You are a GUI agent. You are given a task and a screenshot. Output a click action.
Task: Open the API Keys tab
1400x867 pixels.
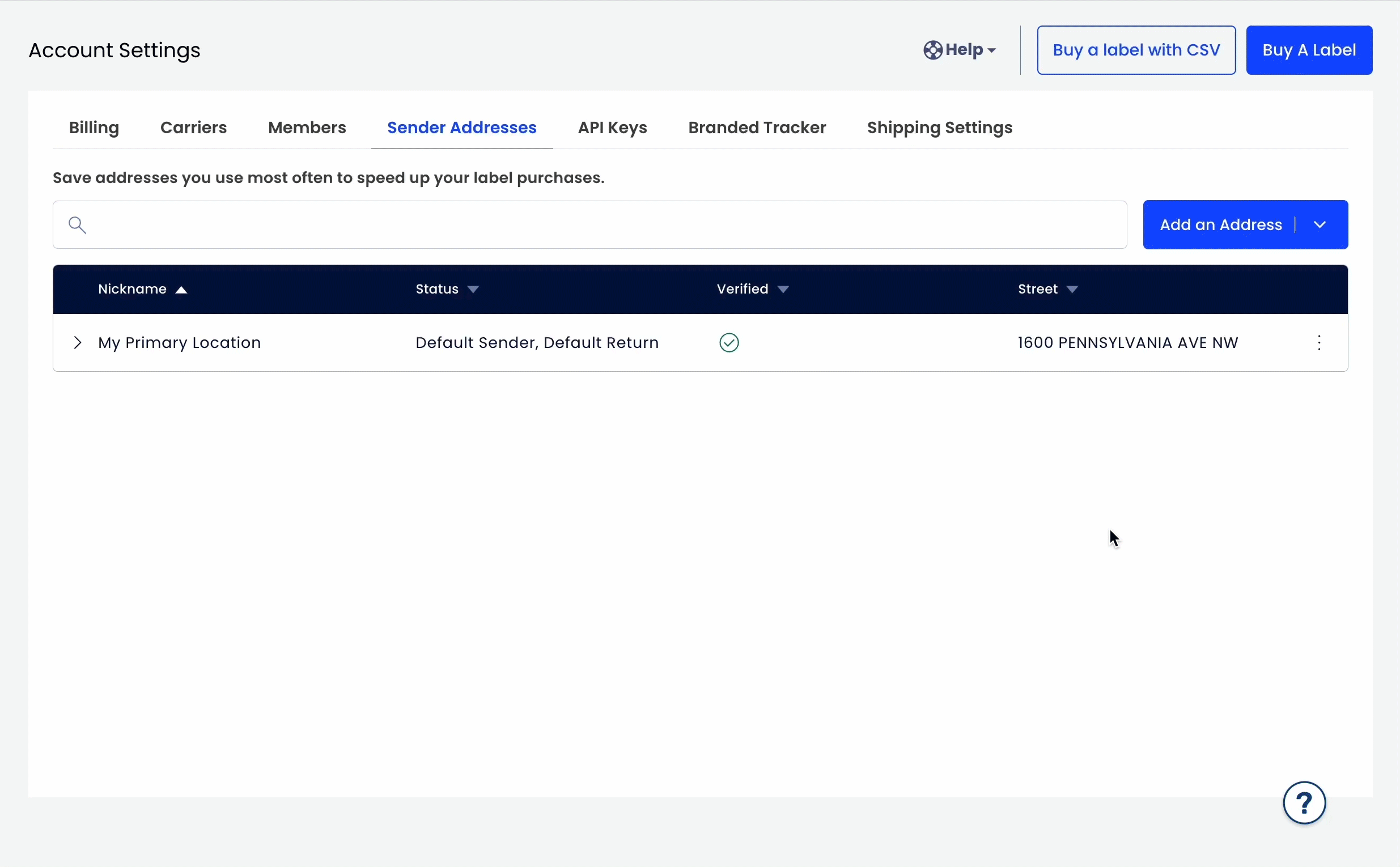tap(613, 127)
